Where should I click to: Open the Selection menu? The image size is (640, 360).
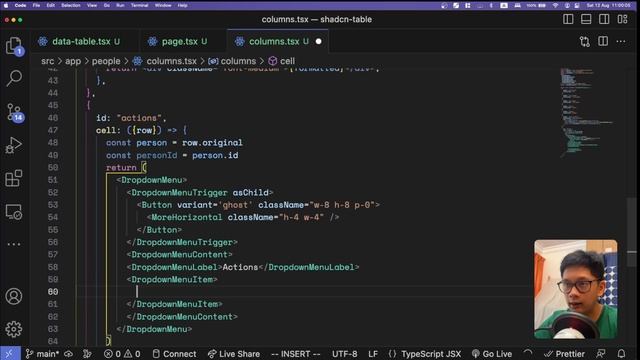pyautogui.click(x=71, y=5)
